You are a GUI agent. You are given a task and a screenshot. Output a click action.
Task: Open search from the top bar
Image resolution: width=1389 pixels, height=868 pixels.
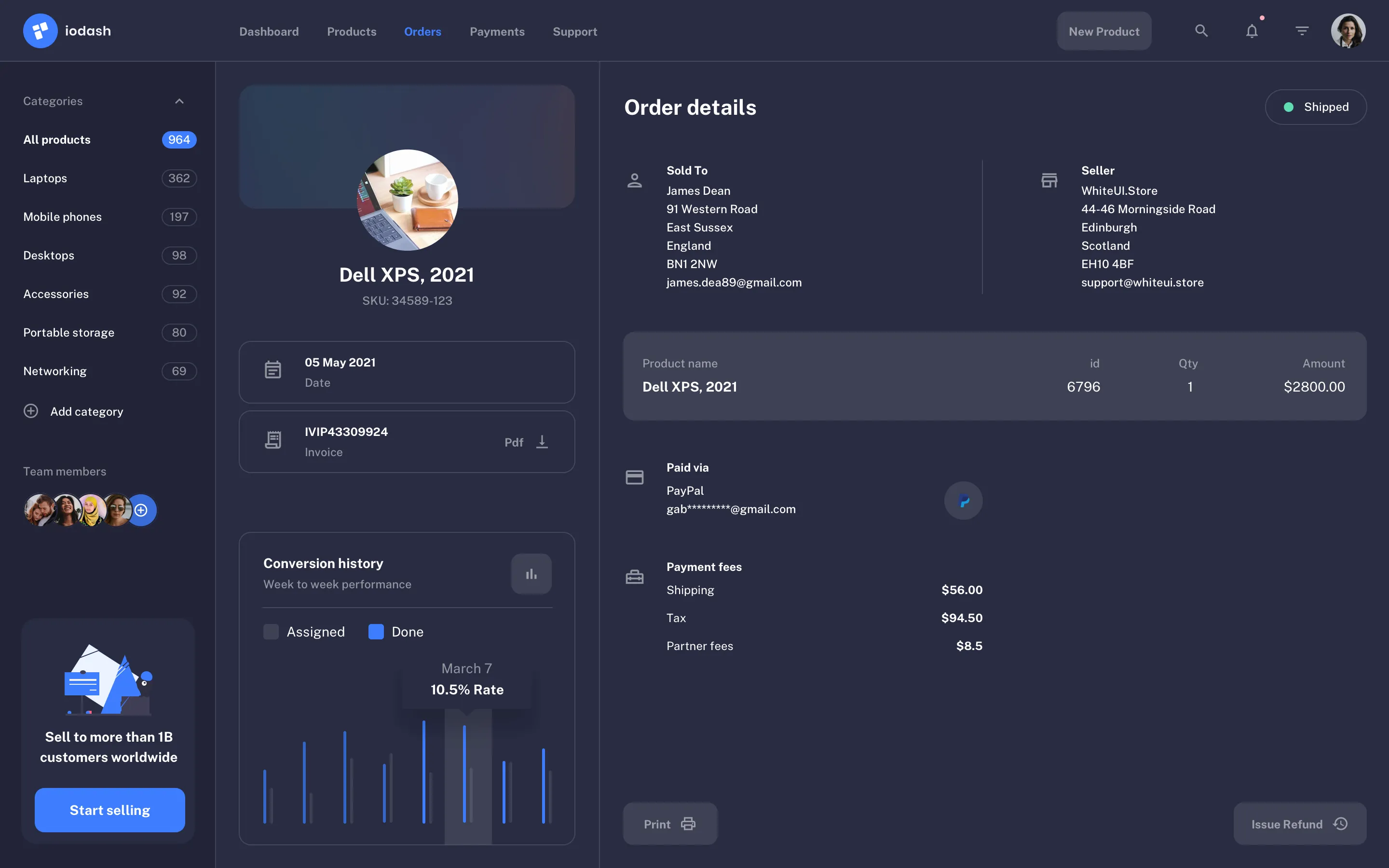point(1201,31)
